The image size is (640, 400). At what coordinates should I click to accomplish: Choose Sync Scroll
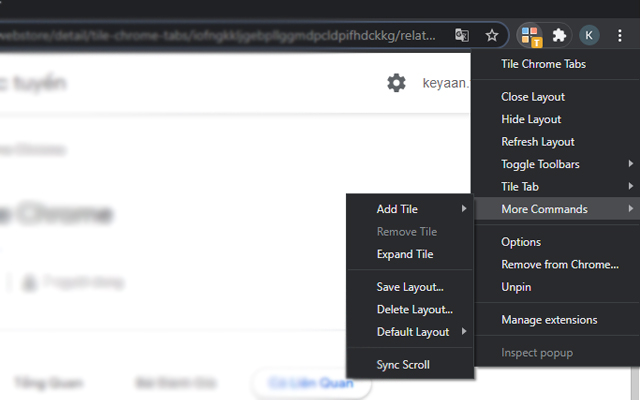click(410, 365)
